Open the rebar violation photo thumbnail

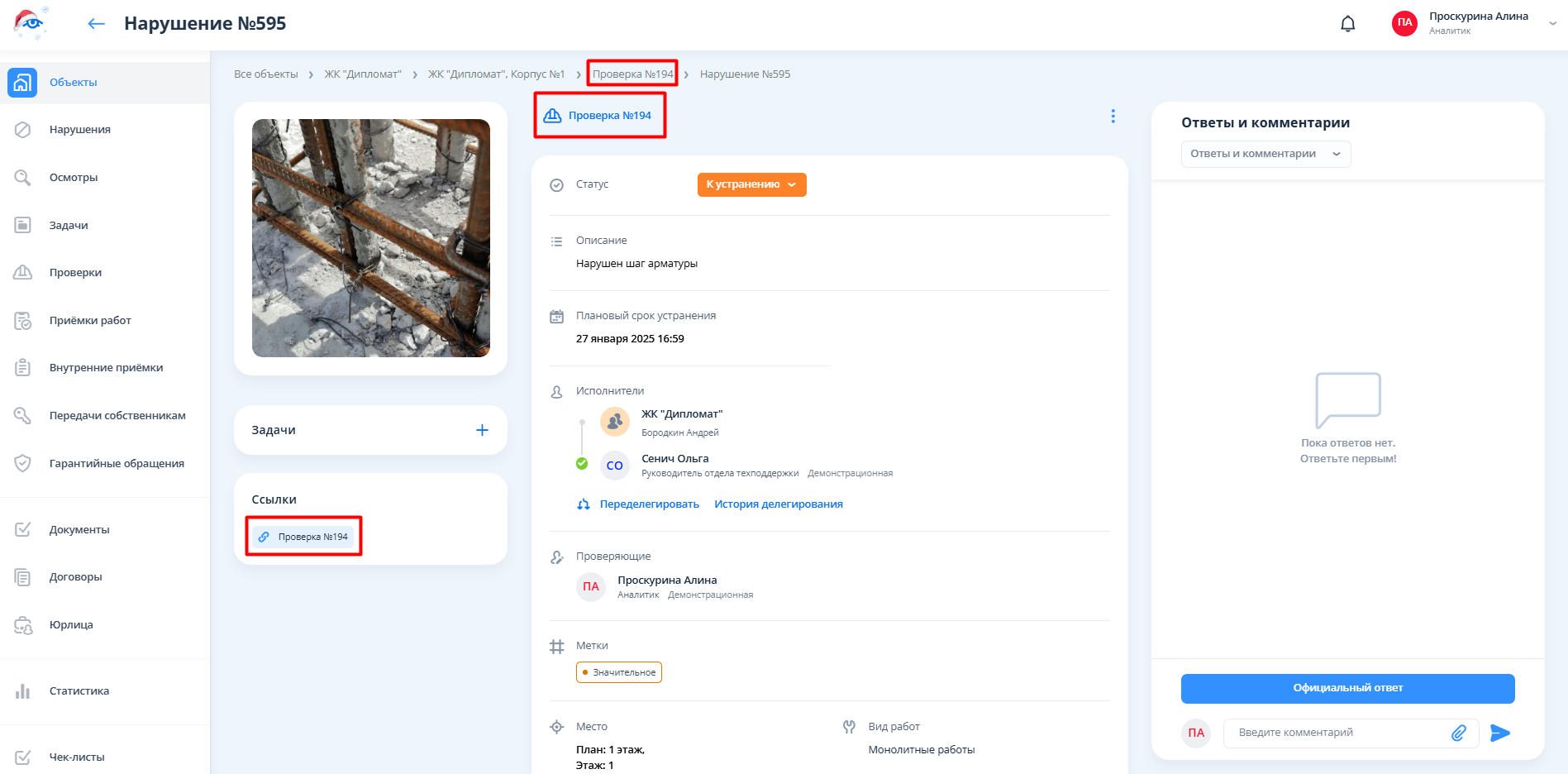[370, 238]
